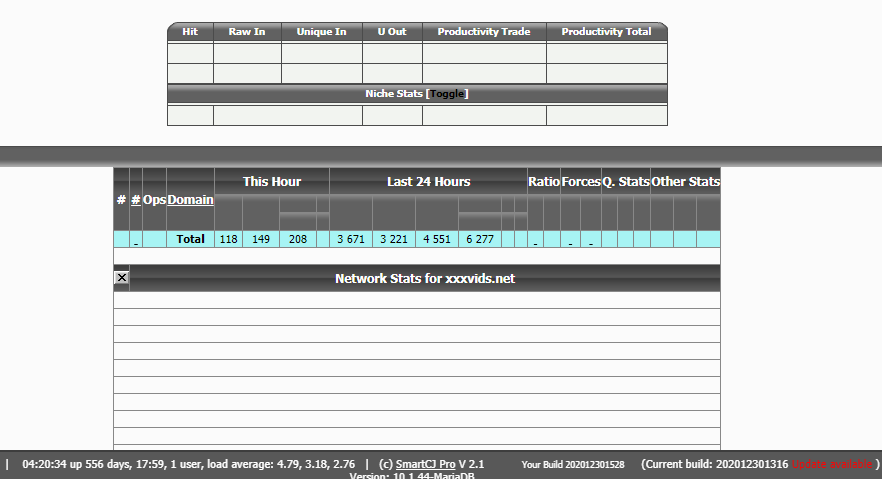Click the server uptime and load average text
Viewport: 882px width, 479px height.
(x=188, y=464)
